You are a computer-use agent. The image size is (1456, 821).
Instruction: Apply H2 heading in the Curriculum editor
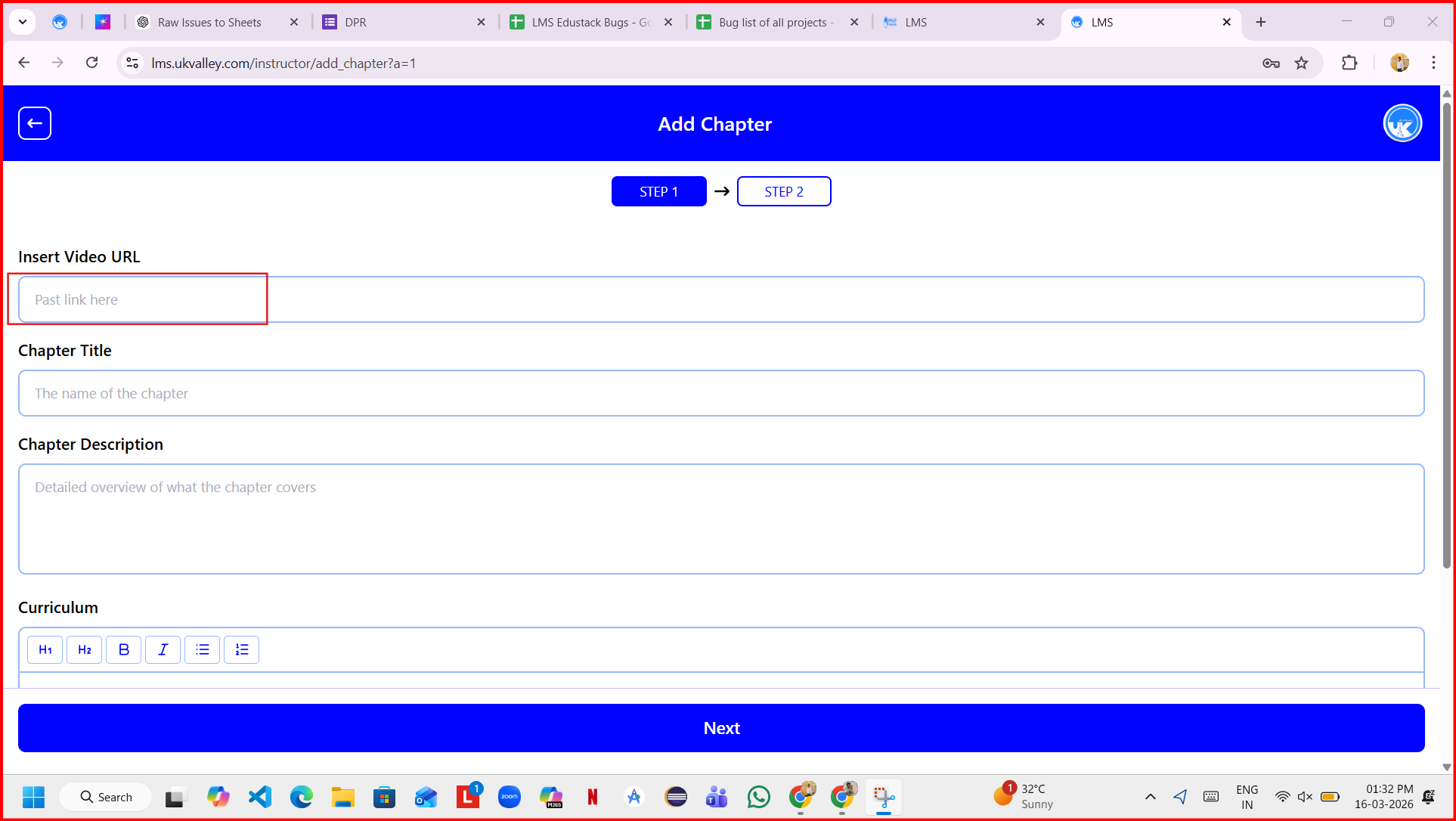point(85,649)
